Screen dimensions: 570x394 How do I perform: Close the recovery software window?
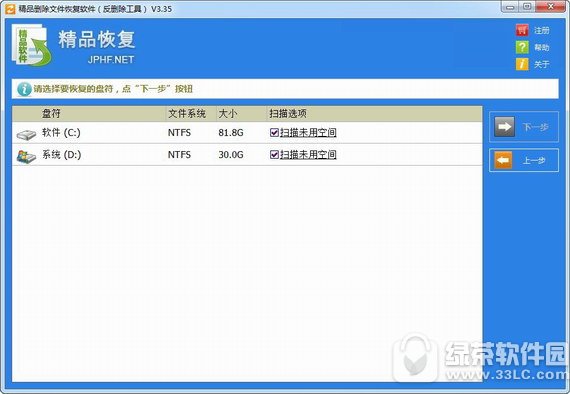[x=550, y=7]
